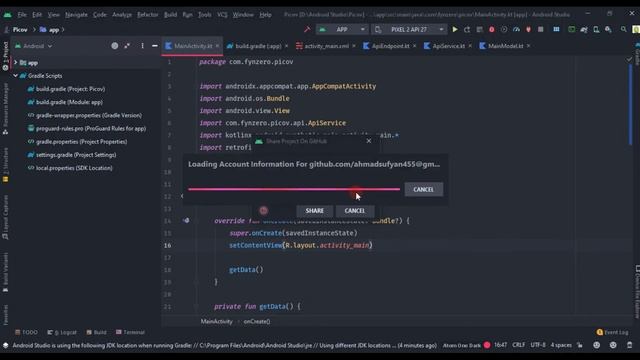Open the Layout Captures side tab
The height and width of the screenshot is (360, 640).
(x=5, y=217)
